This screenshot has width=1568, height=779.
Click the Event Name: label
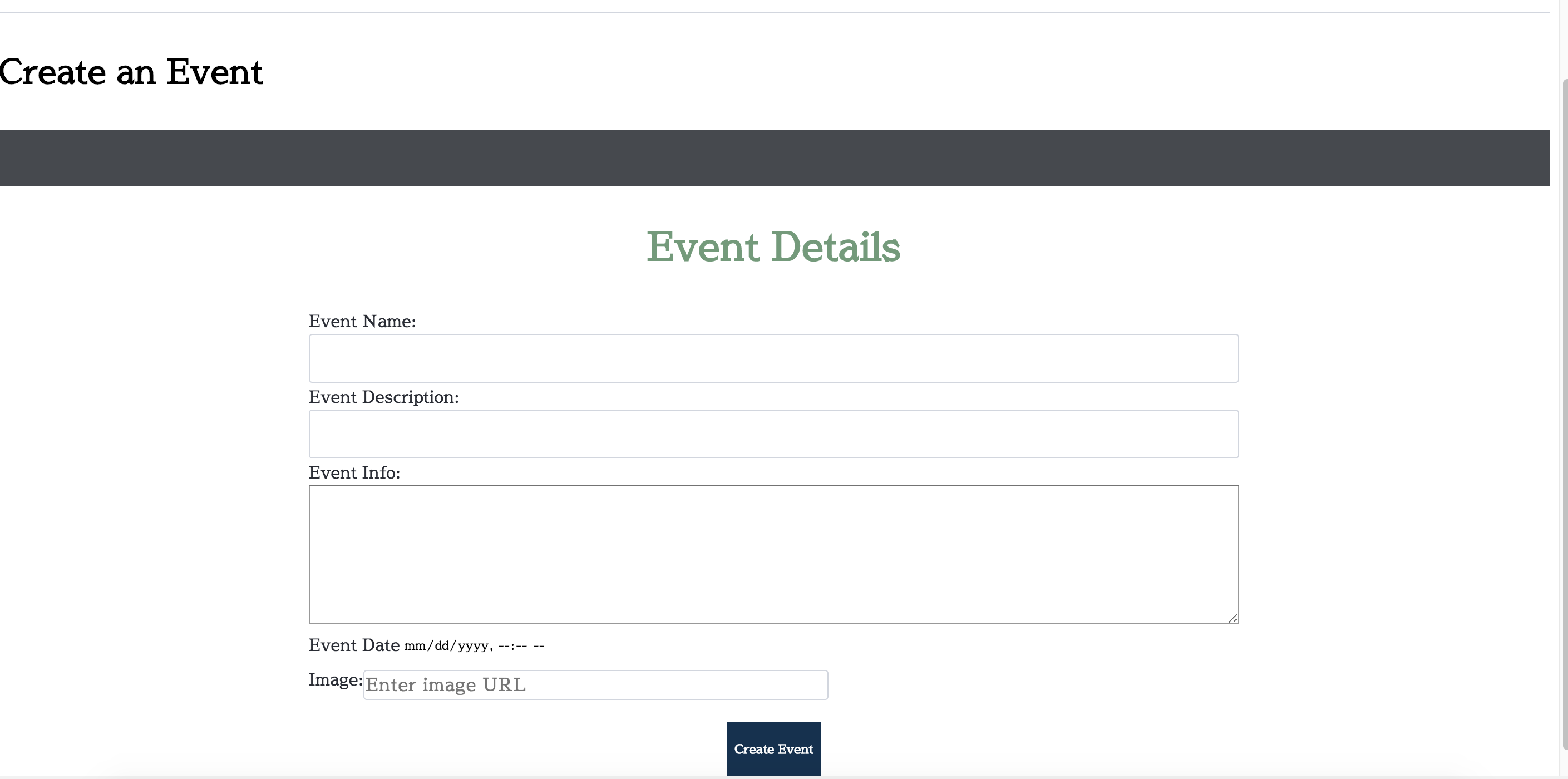click(x=362, y=322)
